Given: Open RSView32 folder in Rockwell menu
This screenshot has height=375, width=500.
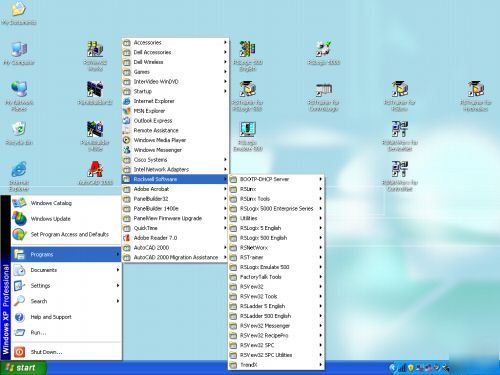Looking at the screenshot, I should [276, 287].
